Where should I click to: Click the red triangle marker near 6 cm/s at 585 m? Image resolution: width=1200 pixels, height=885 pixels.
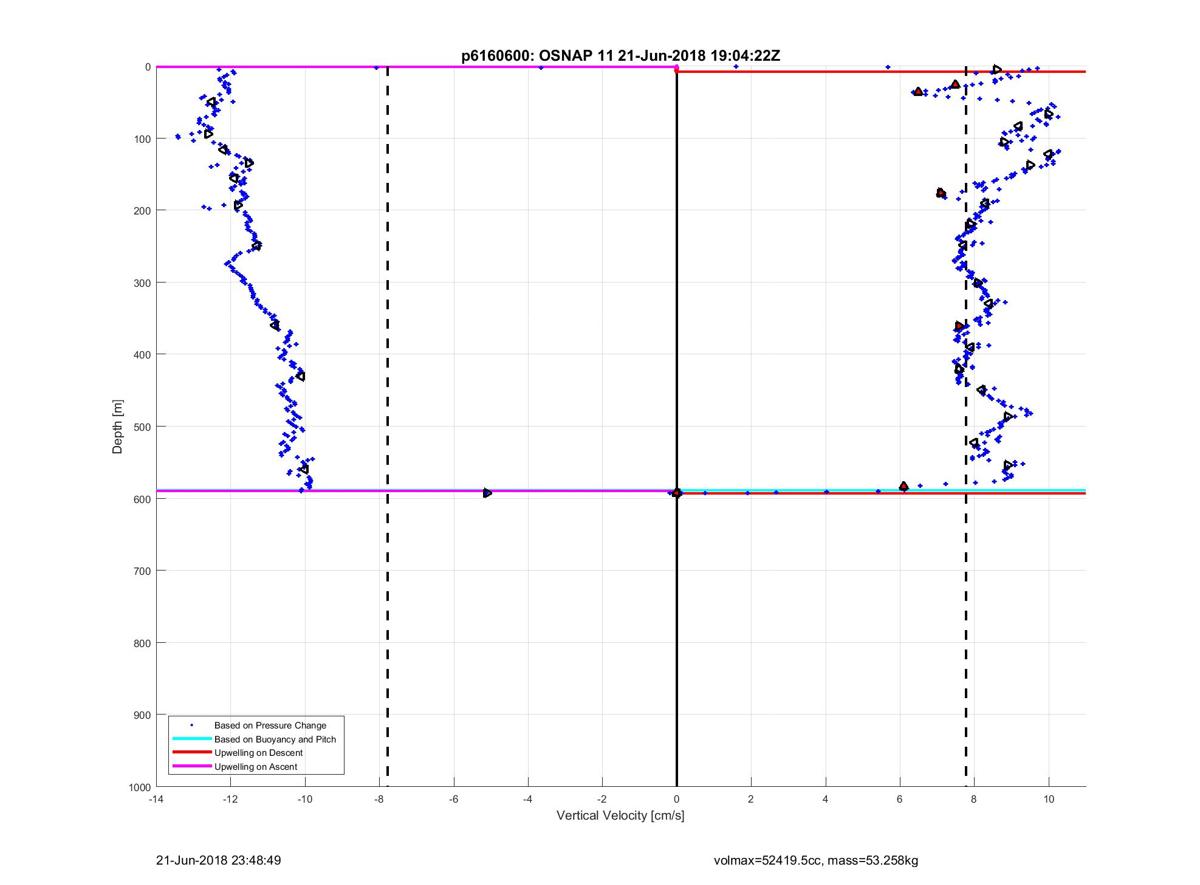click(x=904, y=486)
